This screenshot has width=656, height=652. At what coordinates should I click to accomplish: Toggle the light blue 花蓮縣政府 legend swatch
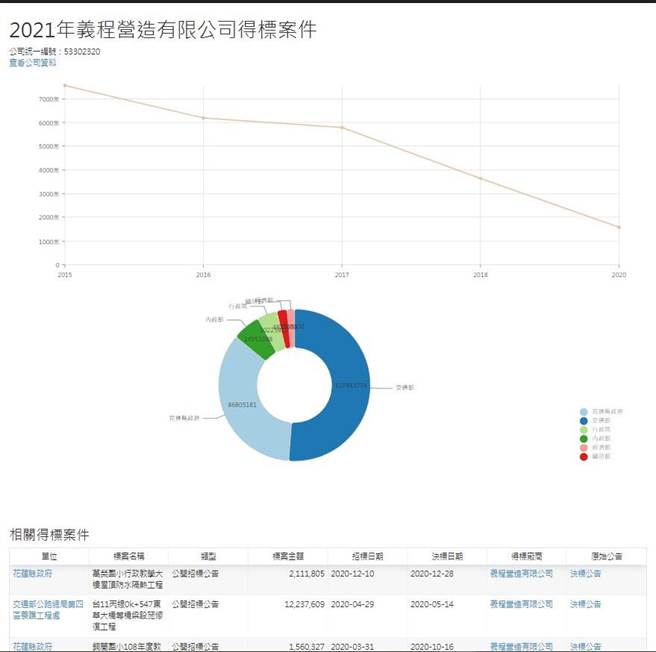pyautogui.click(x=584, y=412)
